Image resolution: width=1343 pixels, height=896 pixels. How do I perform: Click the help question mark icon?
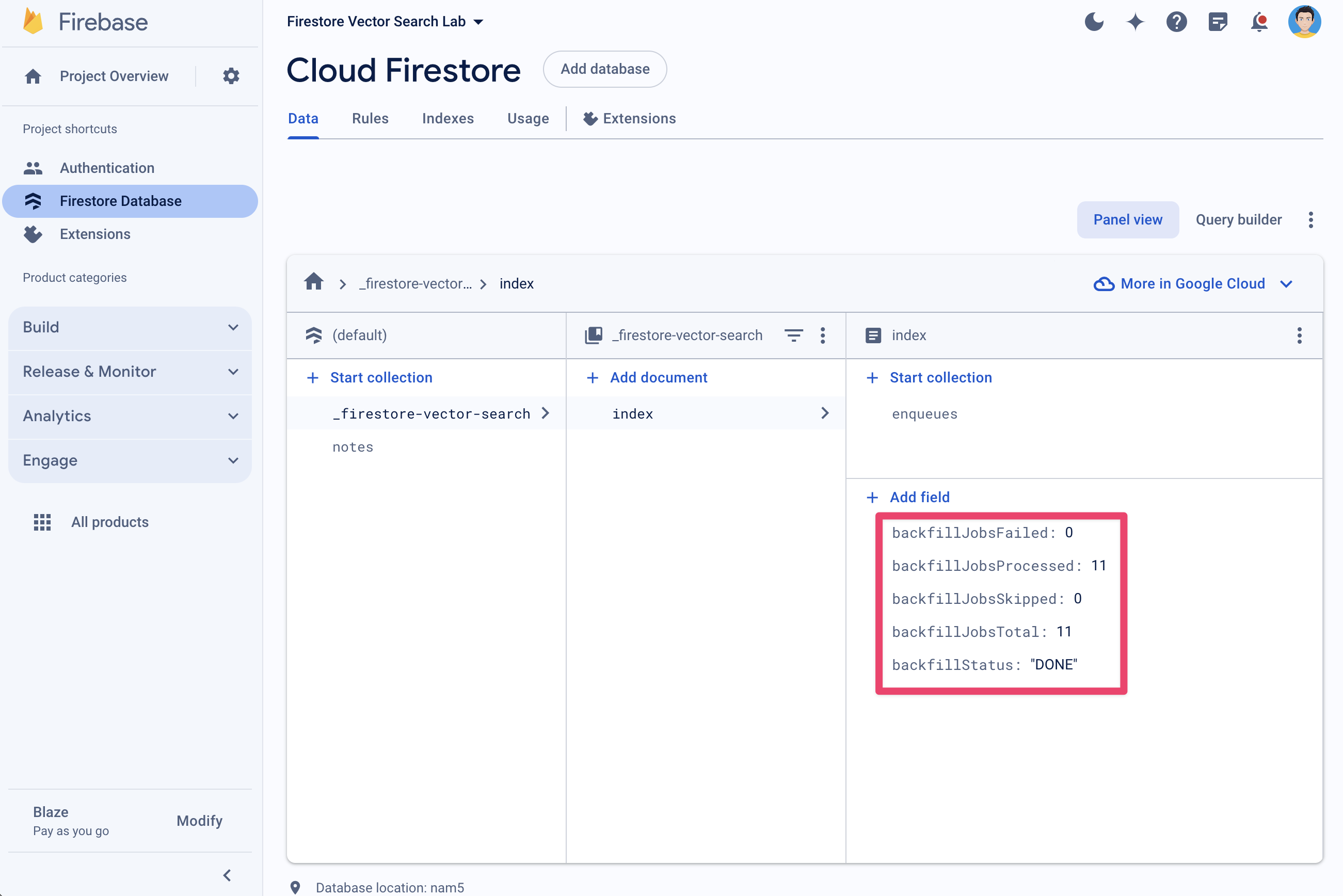click(x=1177, y=22)
